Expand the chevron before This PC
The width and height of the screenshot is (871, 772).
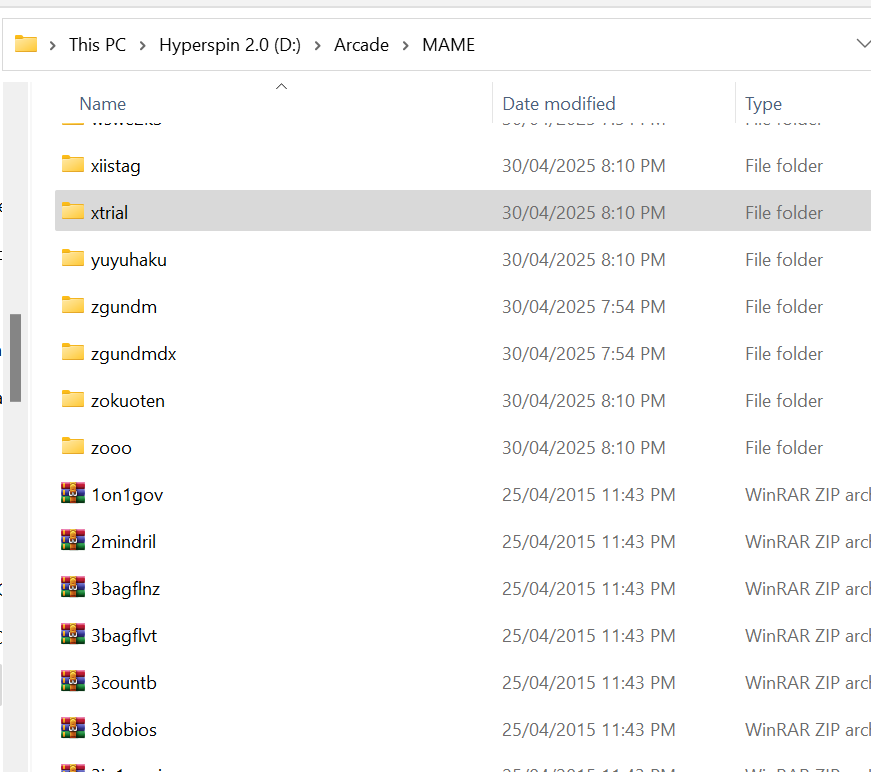[53, 46]
